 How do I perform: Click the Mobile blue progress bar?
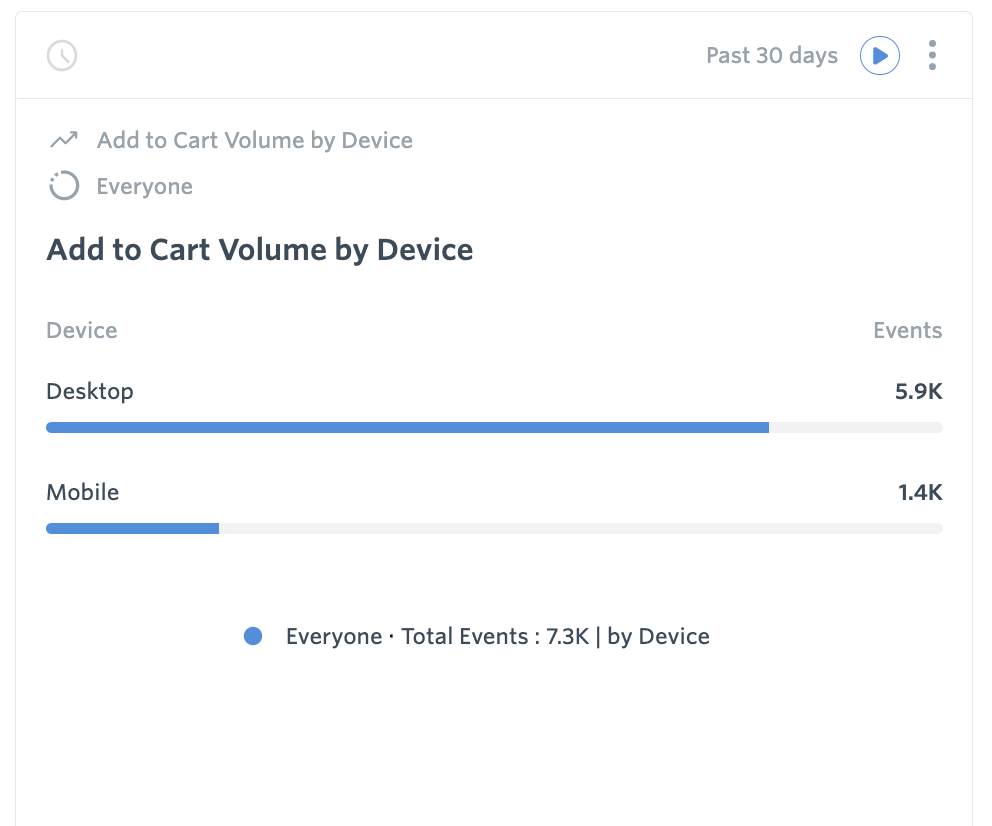pos(132,528)
